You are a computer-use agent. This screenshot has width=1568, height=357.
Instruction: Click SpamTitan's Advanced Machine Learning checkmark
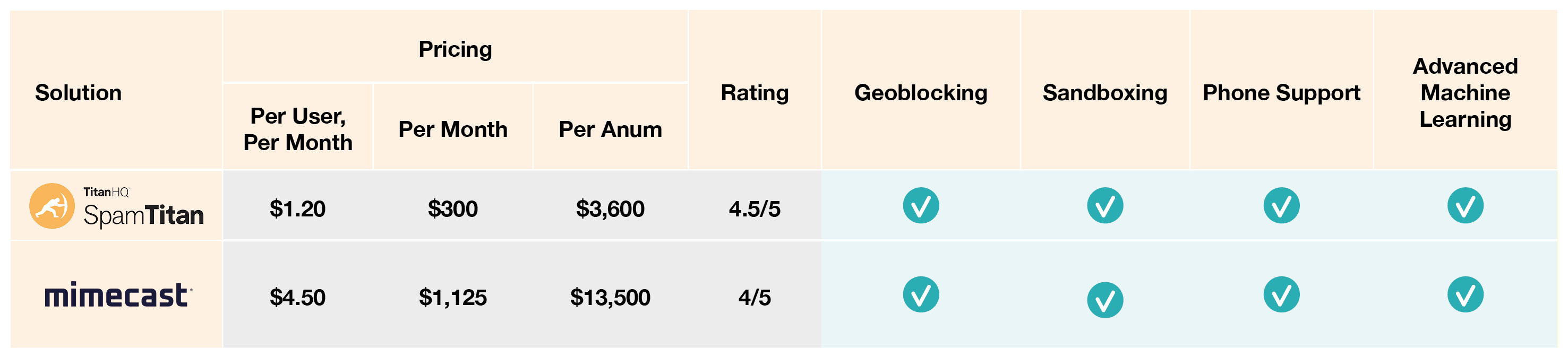pyautogui.click(x=1465, y=206)
